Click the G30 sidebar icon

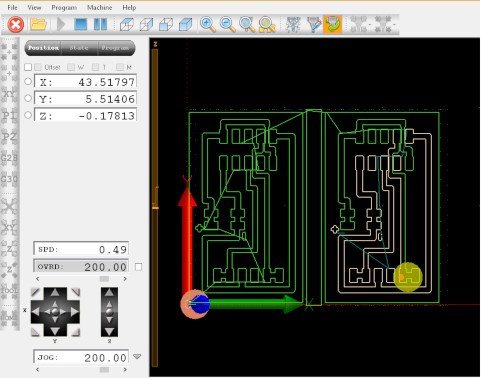click(9, 179)
